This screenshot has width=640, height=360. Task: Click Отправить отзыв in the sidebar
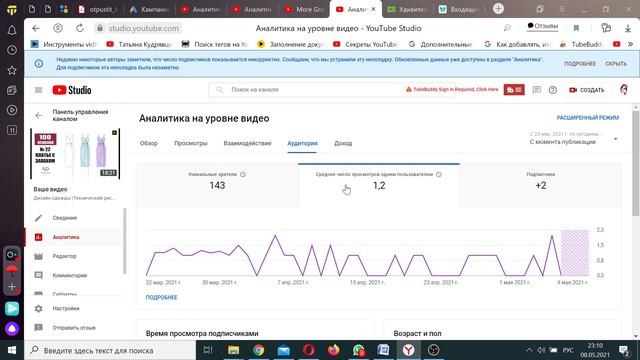pyautogui.click(x=73, y=327)
